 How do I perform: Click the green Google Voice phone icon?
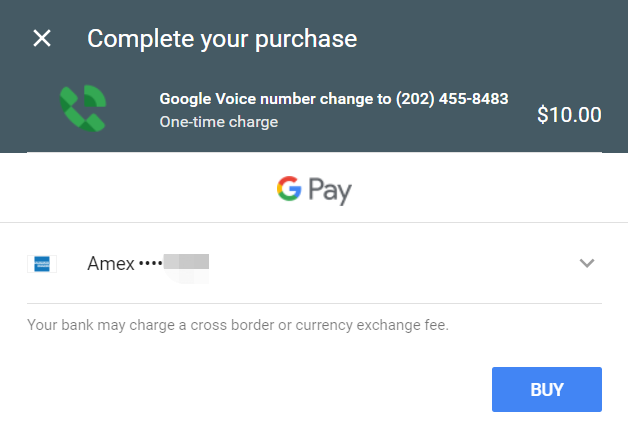(x=83, y=108)
